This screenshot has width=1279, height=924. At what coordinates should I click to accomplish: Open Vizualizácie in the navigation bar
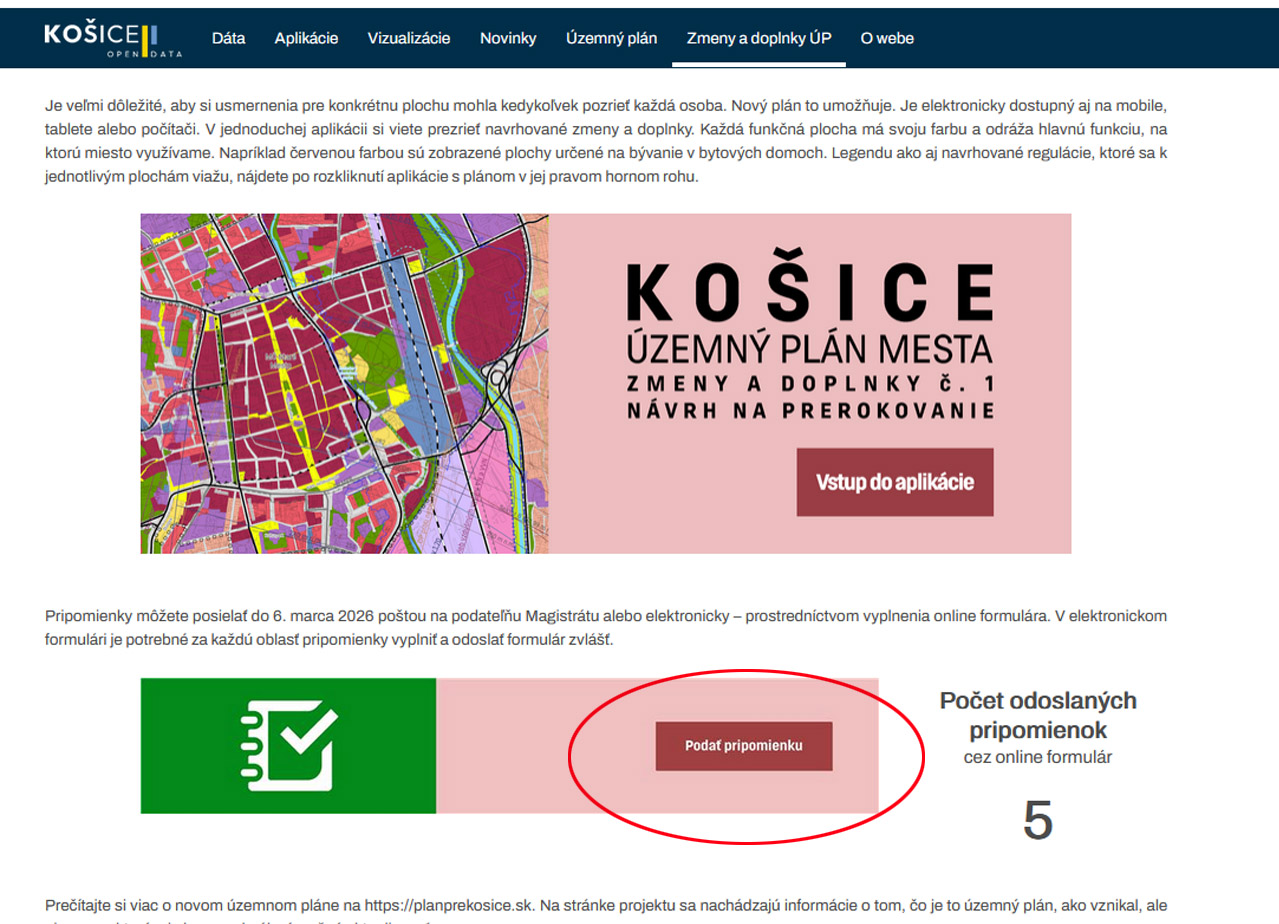click(x=408, y=38)
